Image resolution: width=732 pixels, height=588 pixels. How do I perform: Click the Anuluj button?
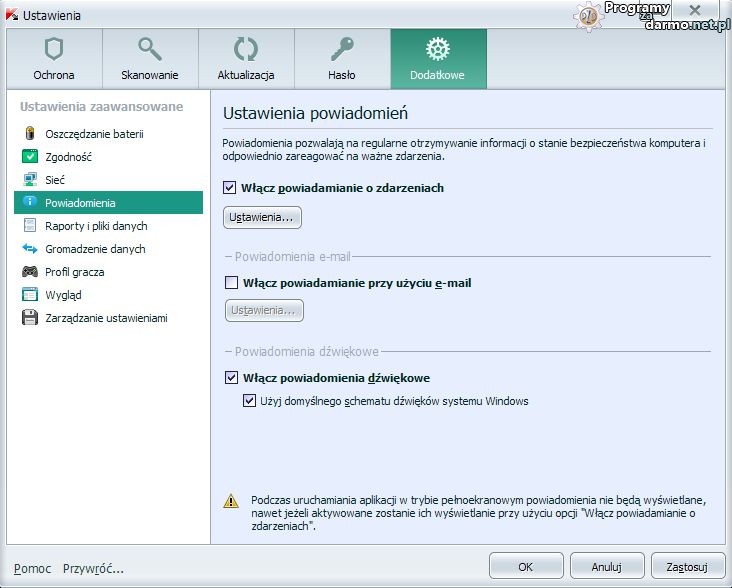[x=607, y=566]
